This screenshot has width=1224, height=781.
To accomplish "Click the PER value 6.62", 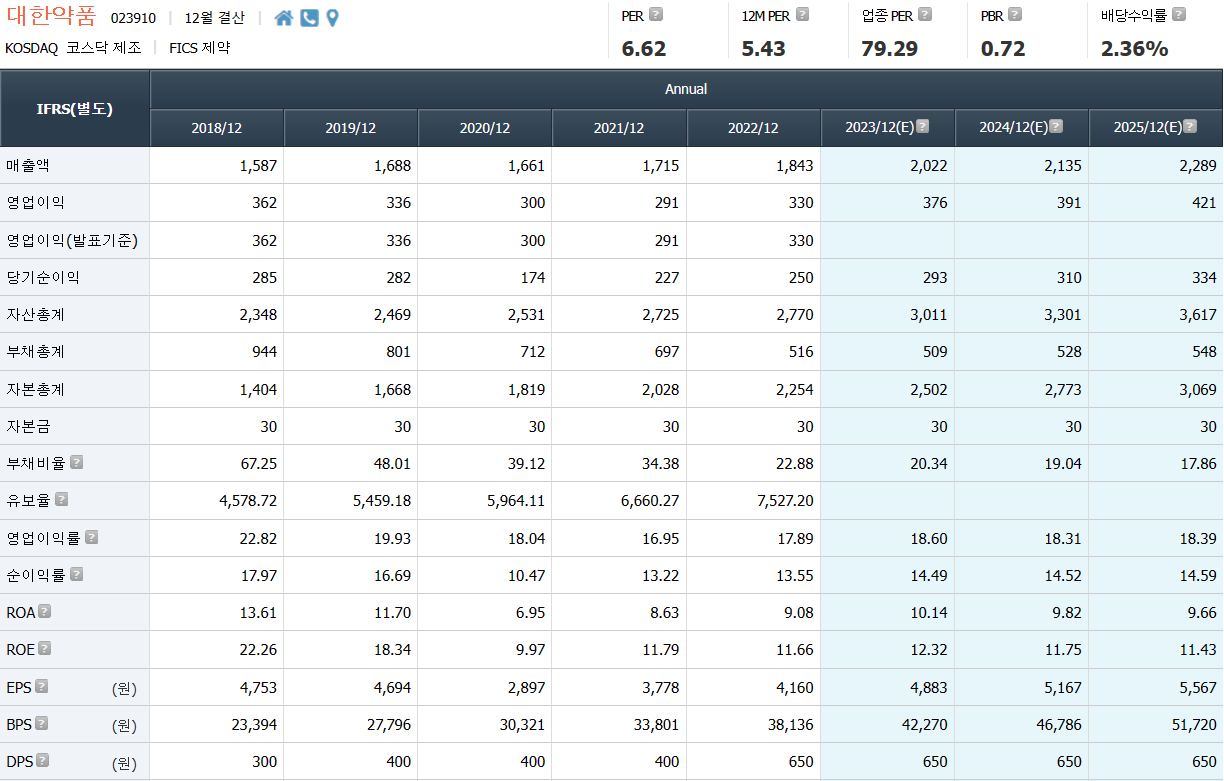I will [x=644, y=48].
